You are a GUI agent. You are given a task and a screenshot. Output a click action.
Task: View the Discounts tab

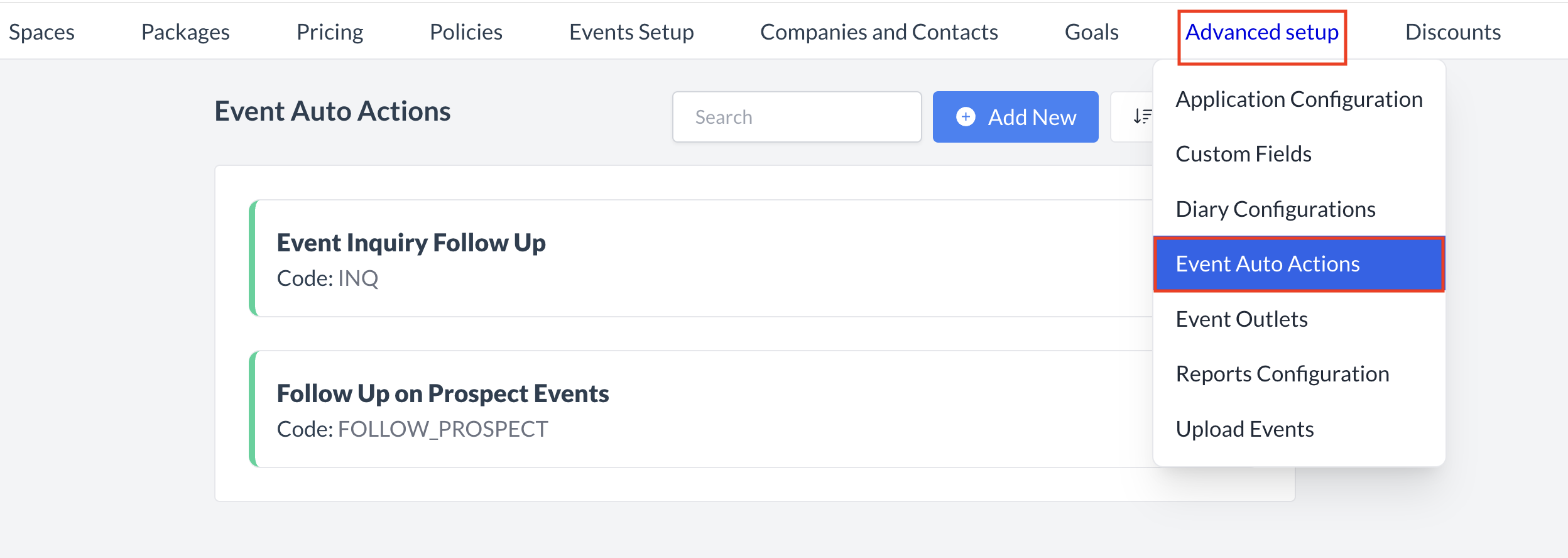click(1454, 31)
